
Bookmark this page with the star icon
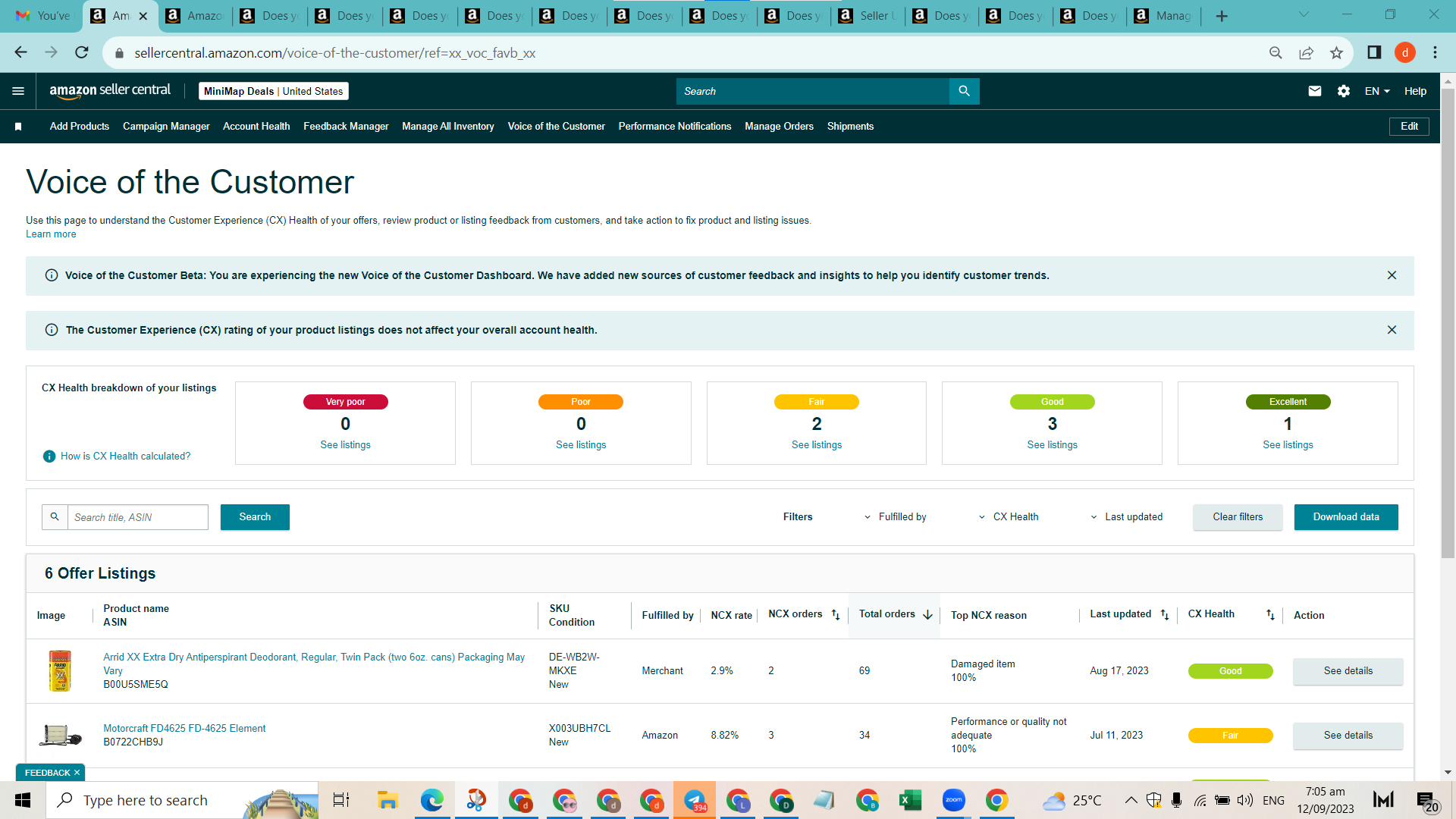click(x=1336, y=53)
